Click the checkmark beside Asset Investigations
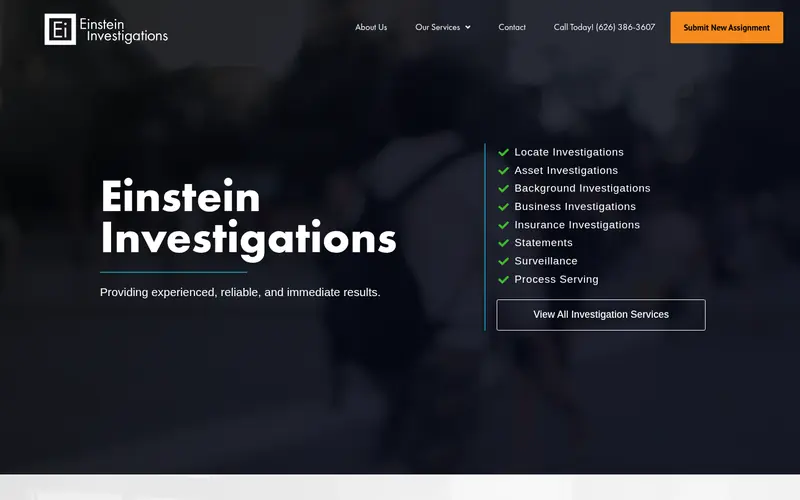Viewport: 800px width, 500px height. (504, 170)
